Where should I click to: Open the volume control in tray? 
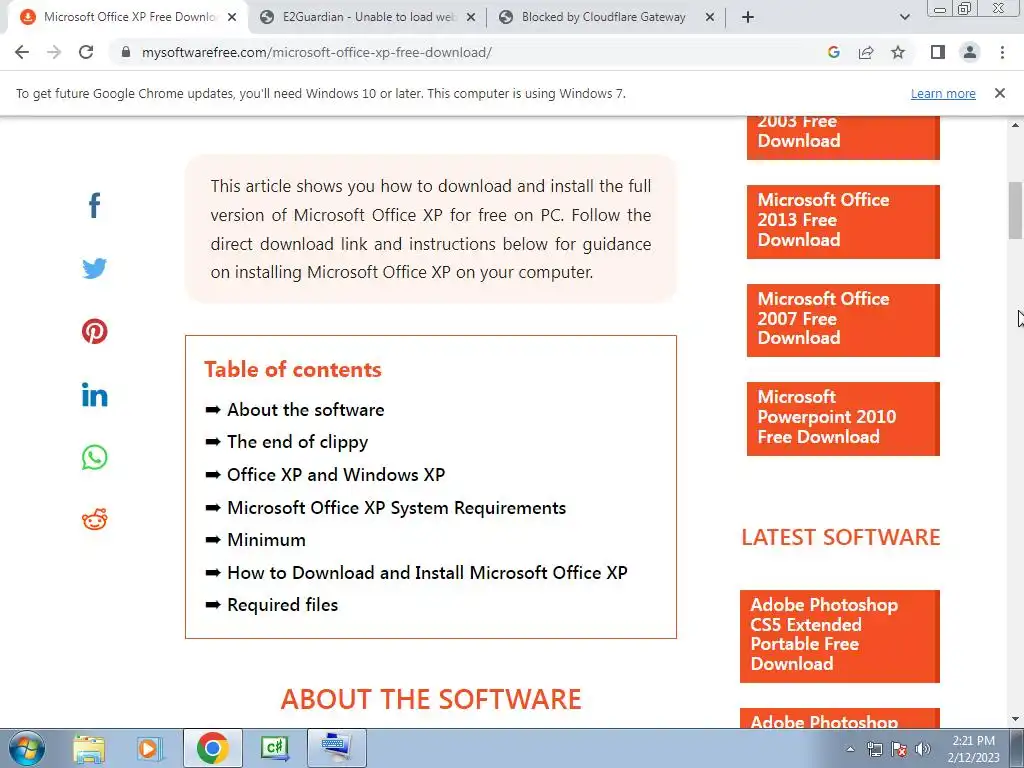tap(922, 749)
